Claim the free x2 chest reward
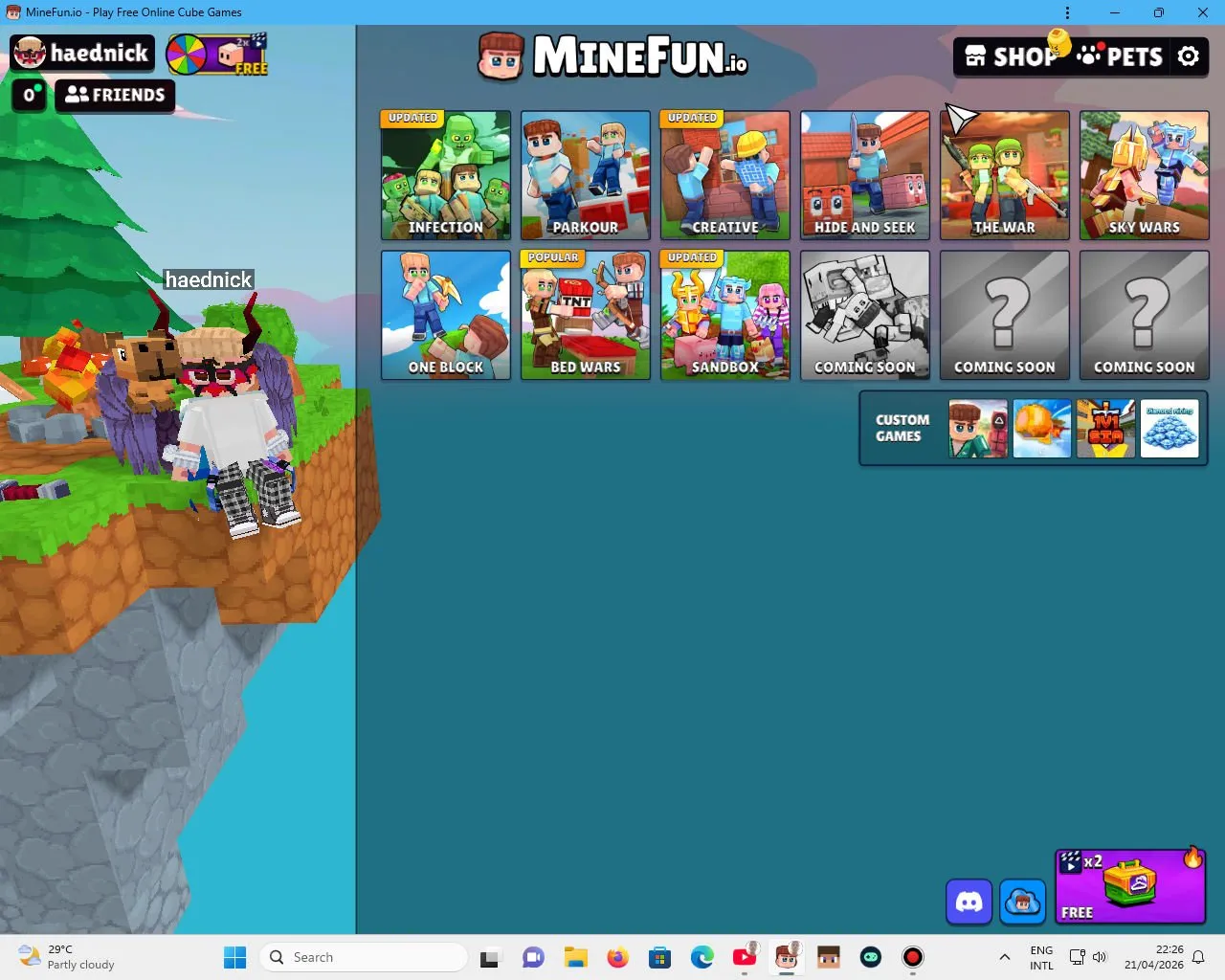Viewport: 1225px width, 980px height. pyautogui.click(x=1130, y=886)
